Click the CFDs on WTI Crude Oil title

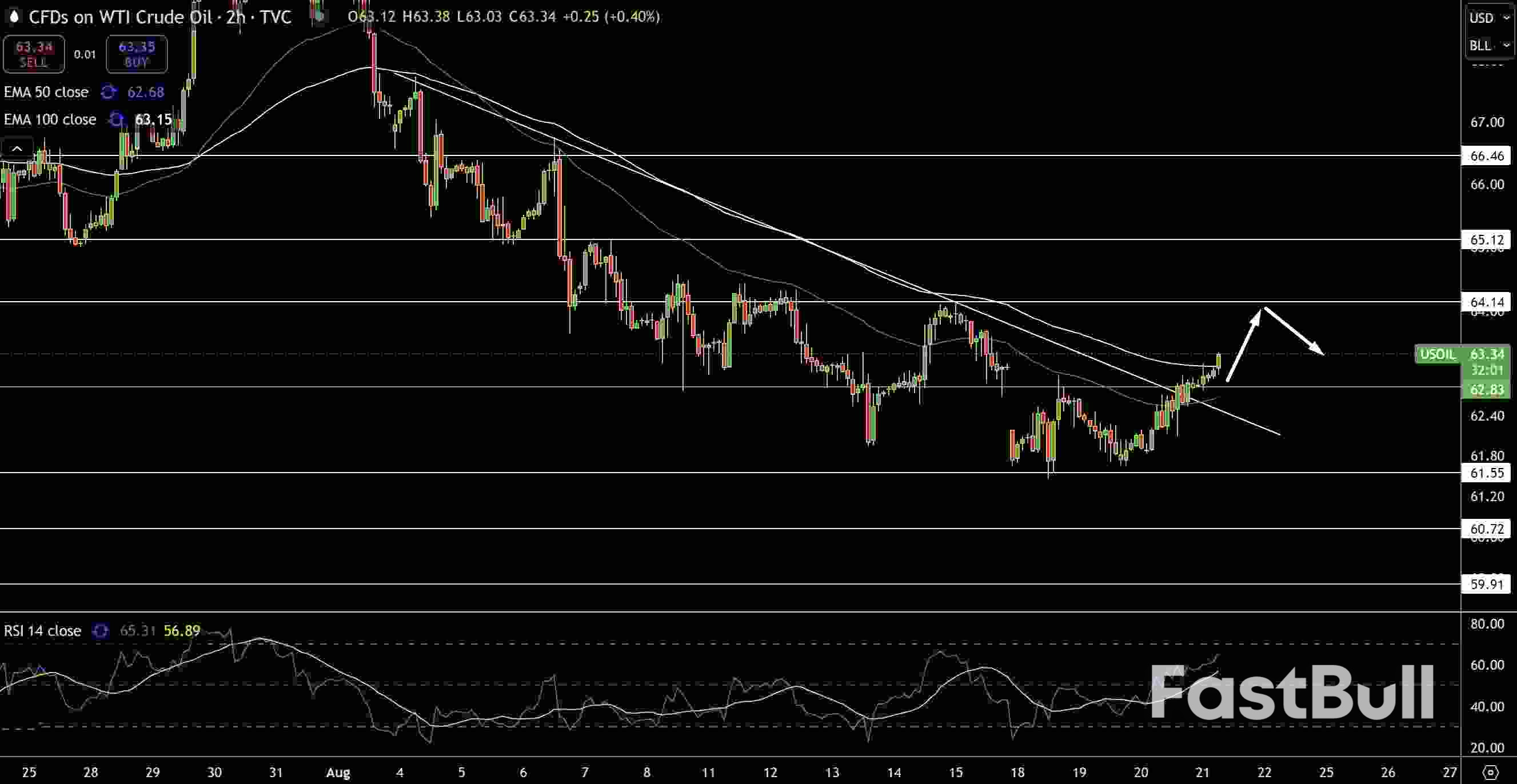(120, 17)
